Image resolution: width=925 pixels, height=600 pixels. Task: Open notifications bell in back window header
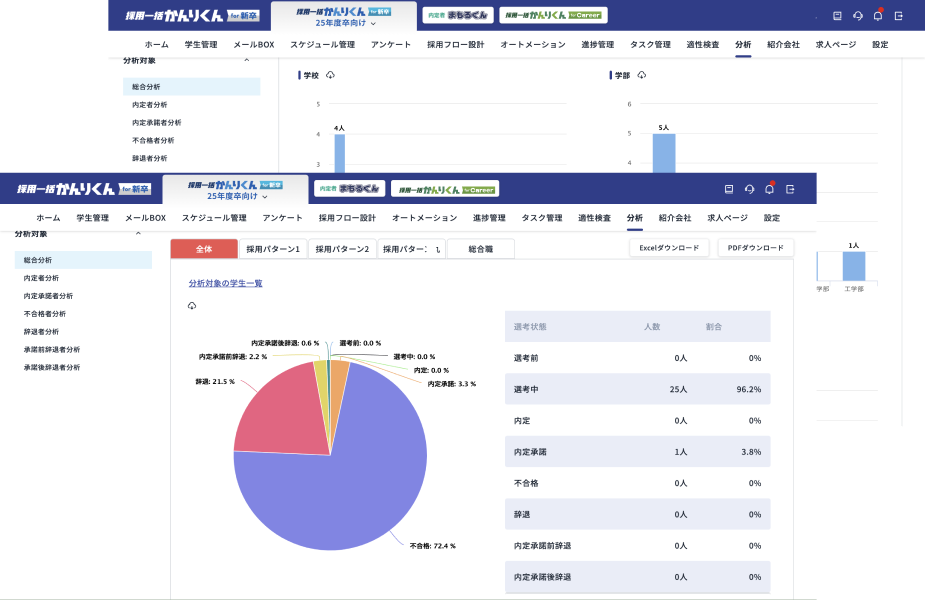click(x=878, y=16)
